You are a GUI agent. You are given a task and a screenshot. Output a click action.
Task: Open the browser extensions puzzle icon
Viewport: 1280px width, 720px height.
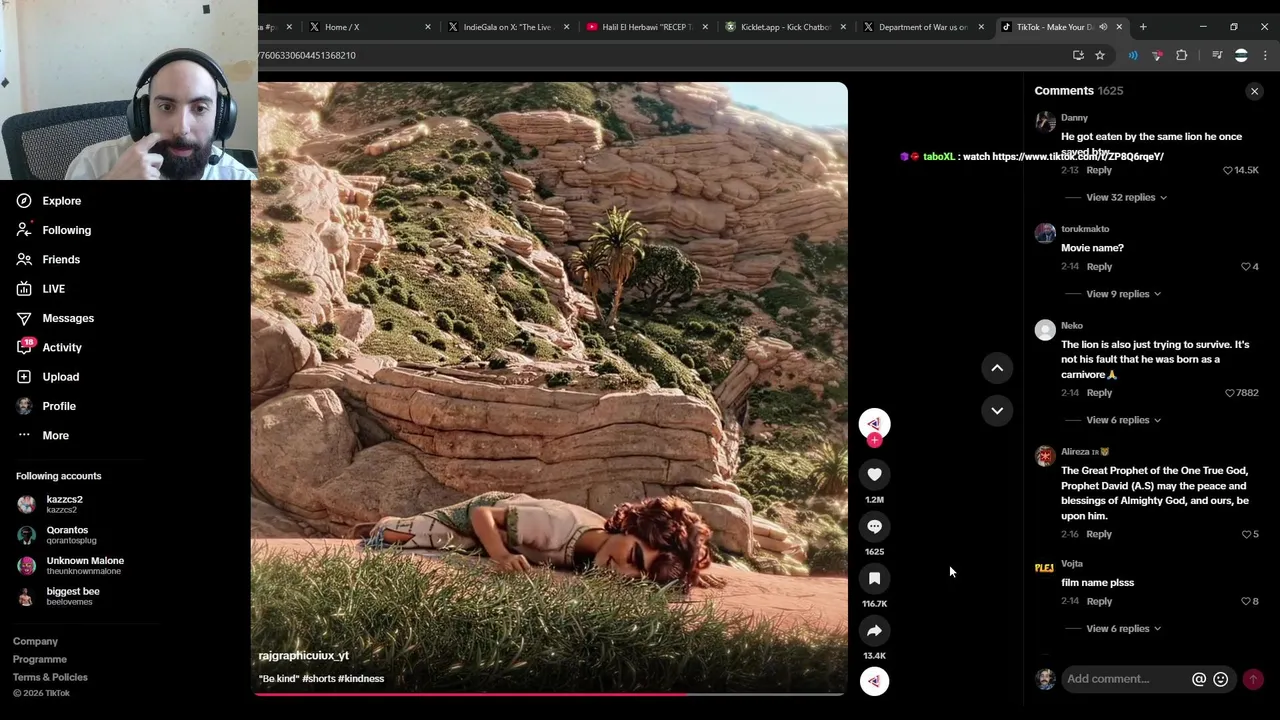1182,55
